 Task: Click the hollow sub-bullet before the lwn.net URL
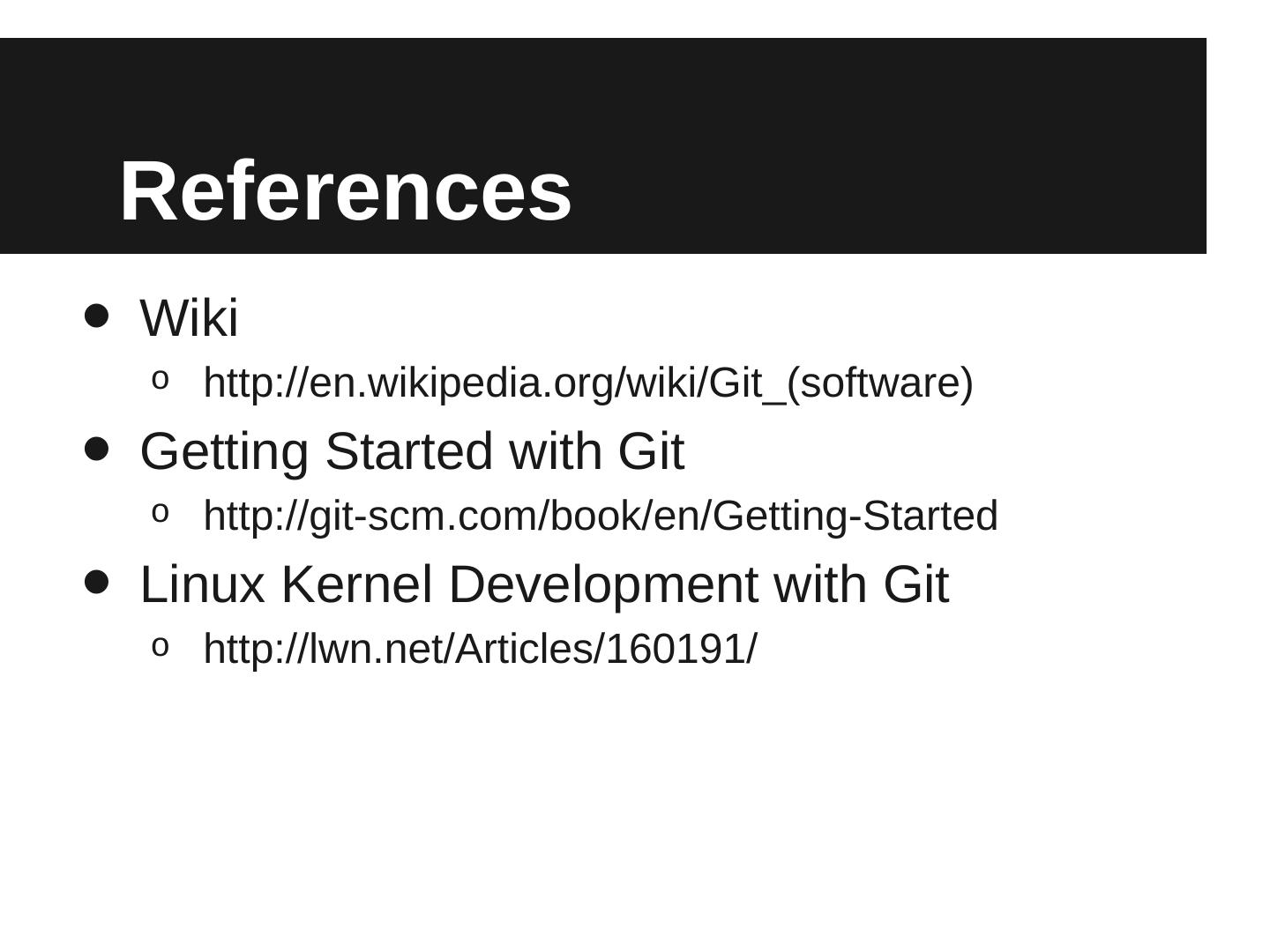(x=160, y=645)
